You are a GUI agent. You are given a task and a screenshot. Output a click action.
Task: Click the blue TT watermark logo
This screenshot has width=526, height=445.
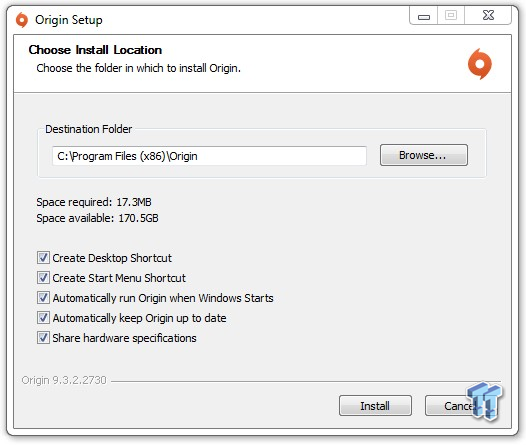click(484, 400)
